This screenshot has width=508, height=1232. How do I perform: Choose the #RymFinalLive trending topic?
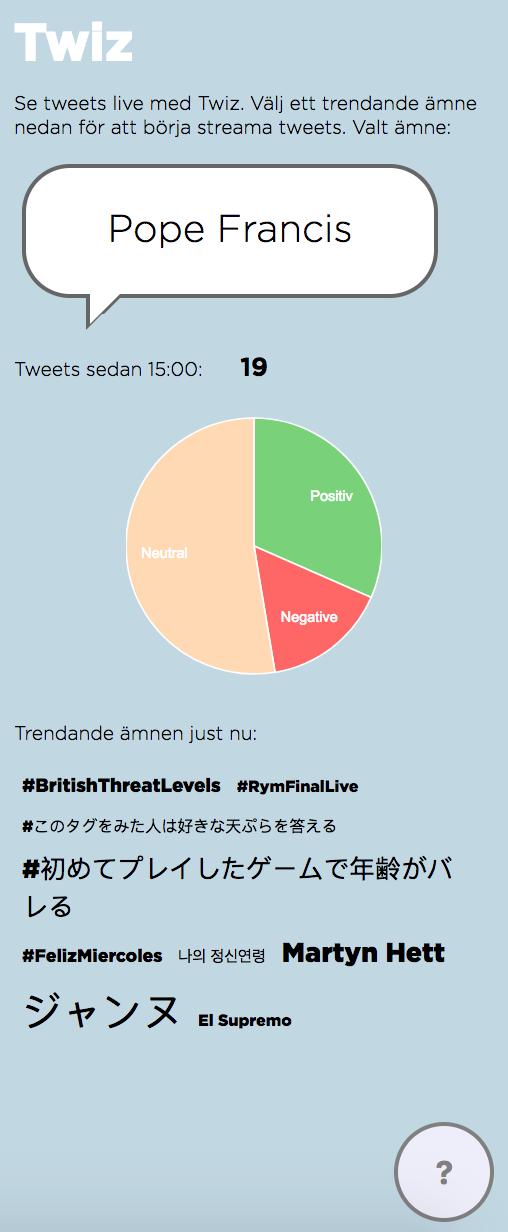(x=297, y=787)
